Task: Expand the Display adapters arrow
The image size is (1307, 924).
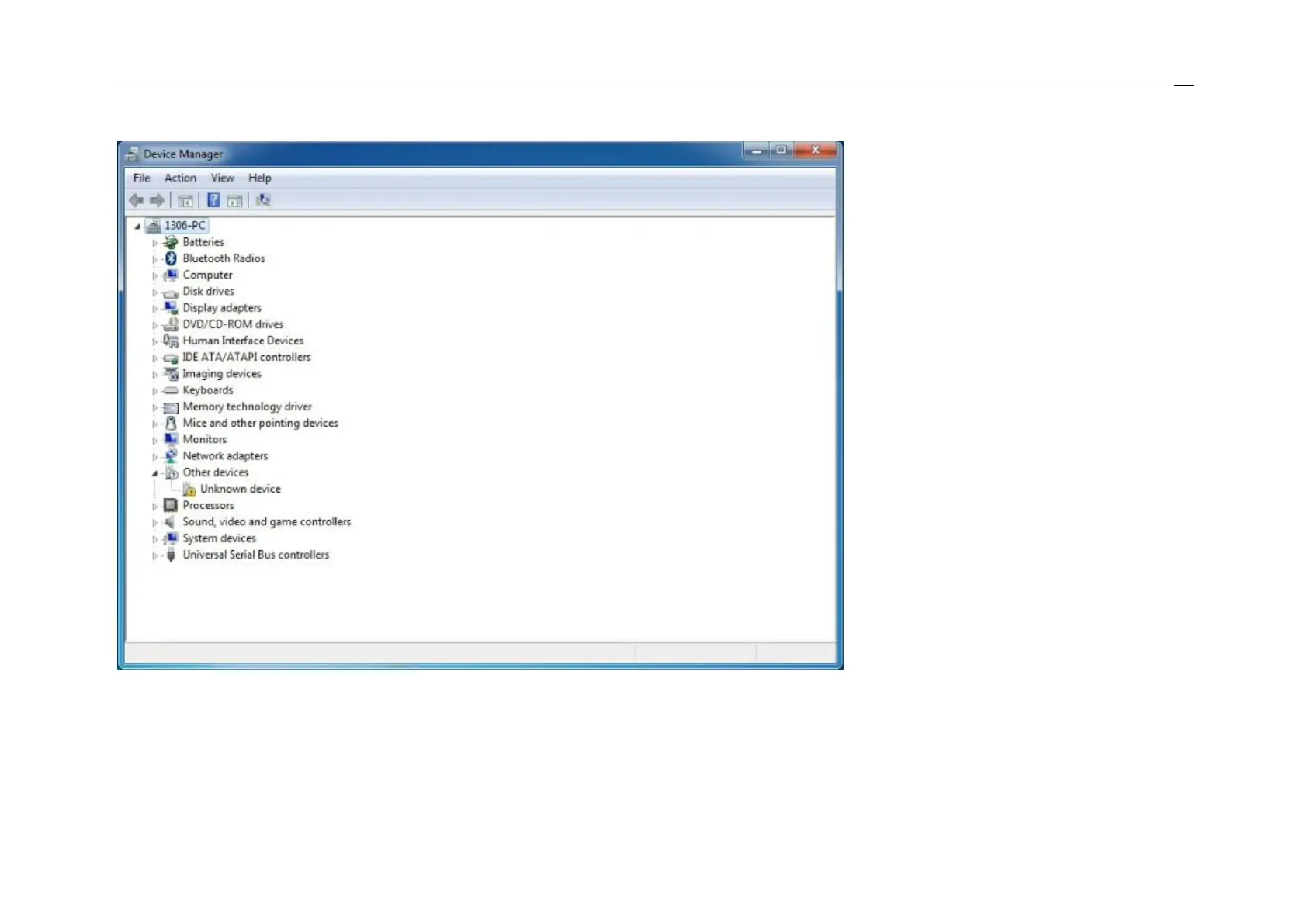Action: coord(154,309)
